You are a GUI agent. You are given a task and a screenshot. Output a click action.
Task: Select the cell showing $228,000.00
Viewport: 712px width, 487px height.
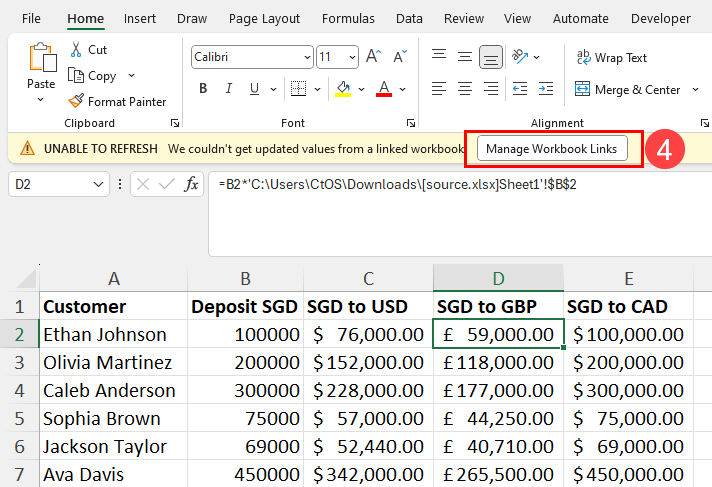[368, 391]
